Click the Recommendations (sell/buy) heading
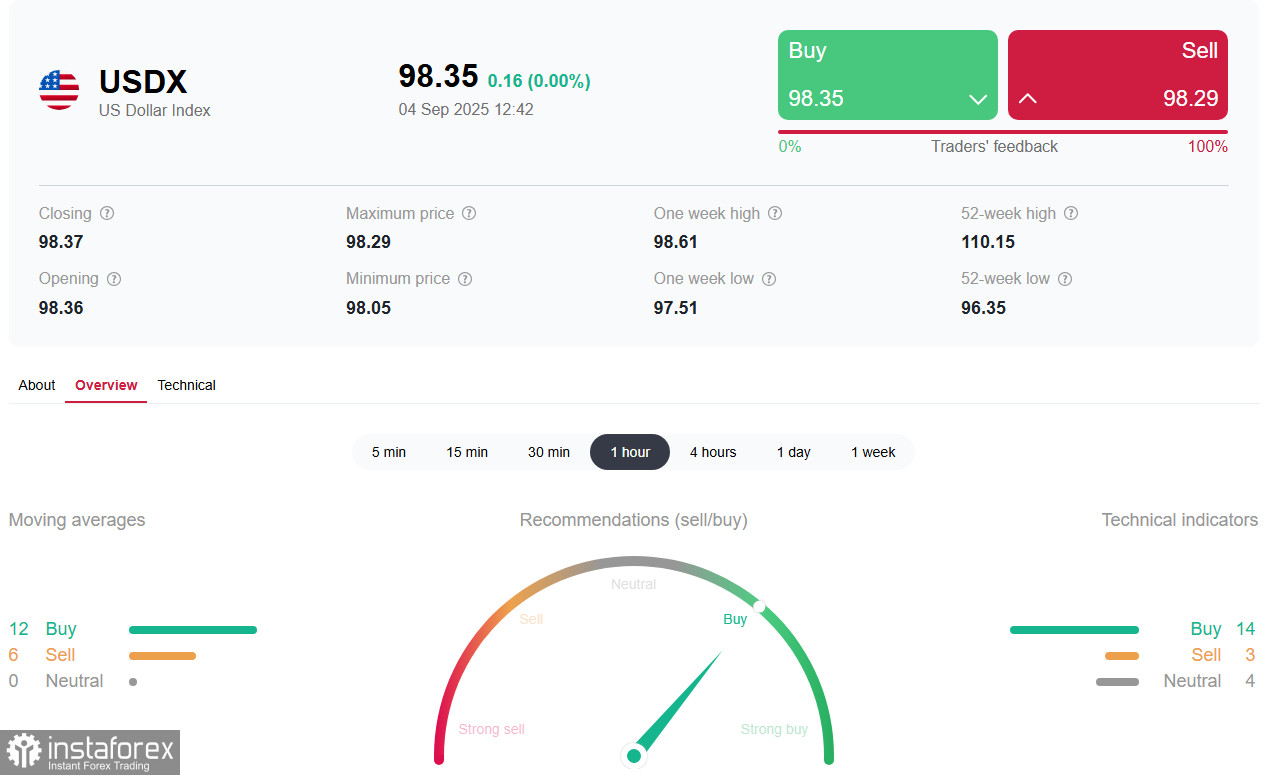This screenshot has width=1268, height=775. (634, 520)
